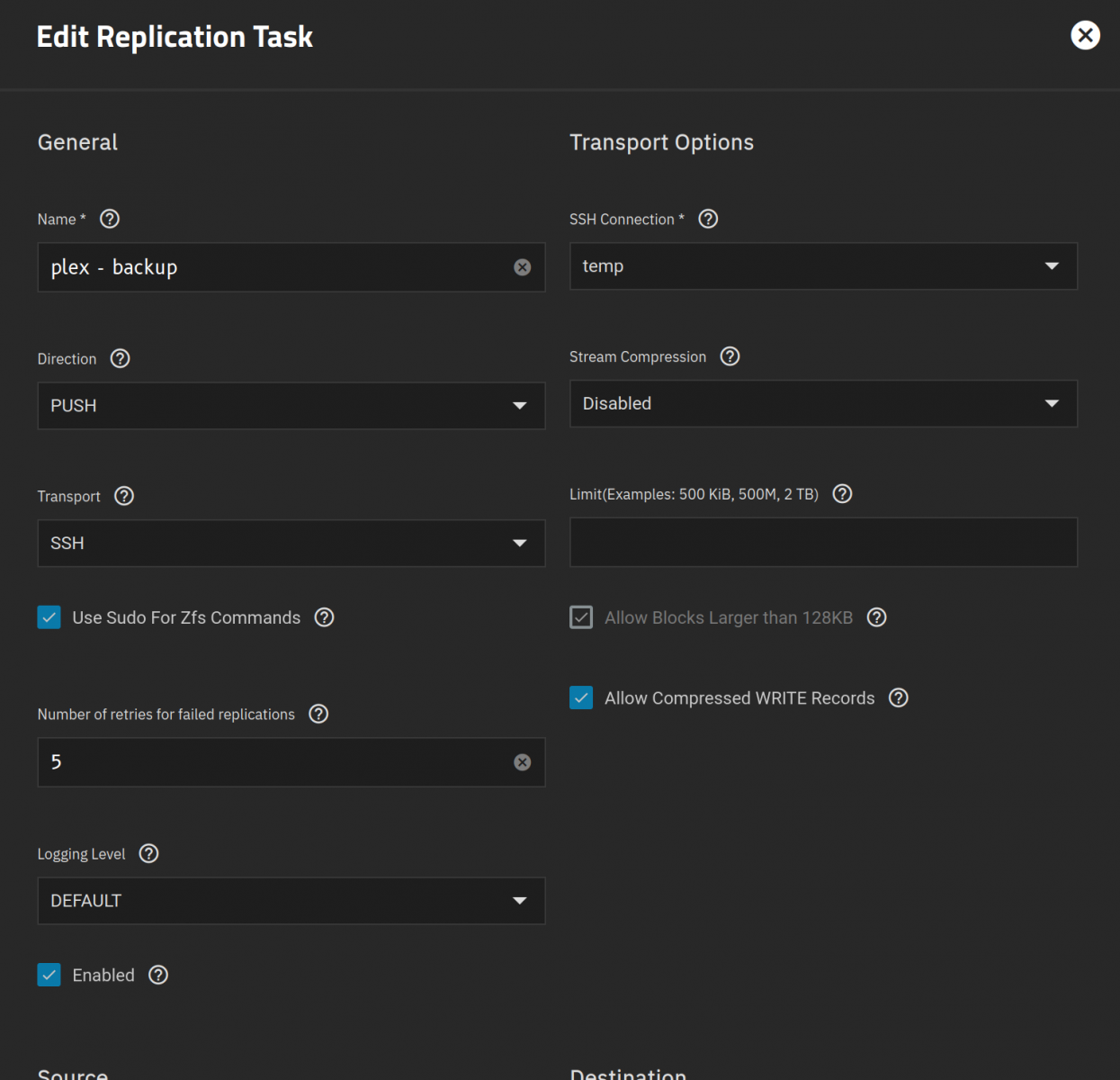
Task: Show help for Direction setting
Action: (x=120, y=358)
